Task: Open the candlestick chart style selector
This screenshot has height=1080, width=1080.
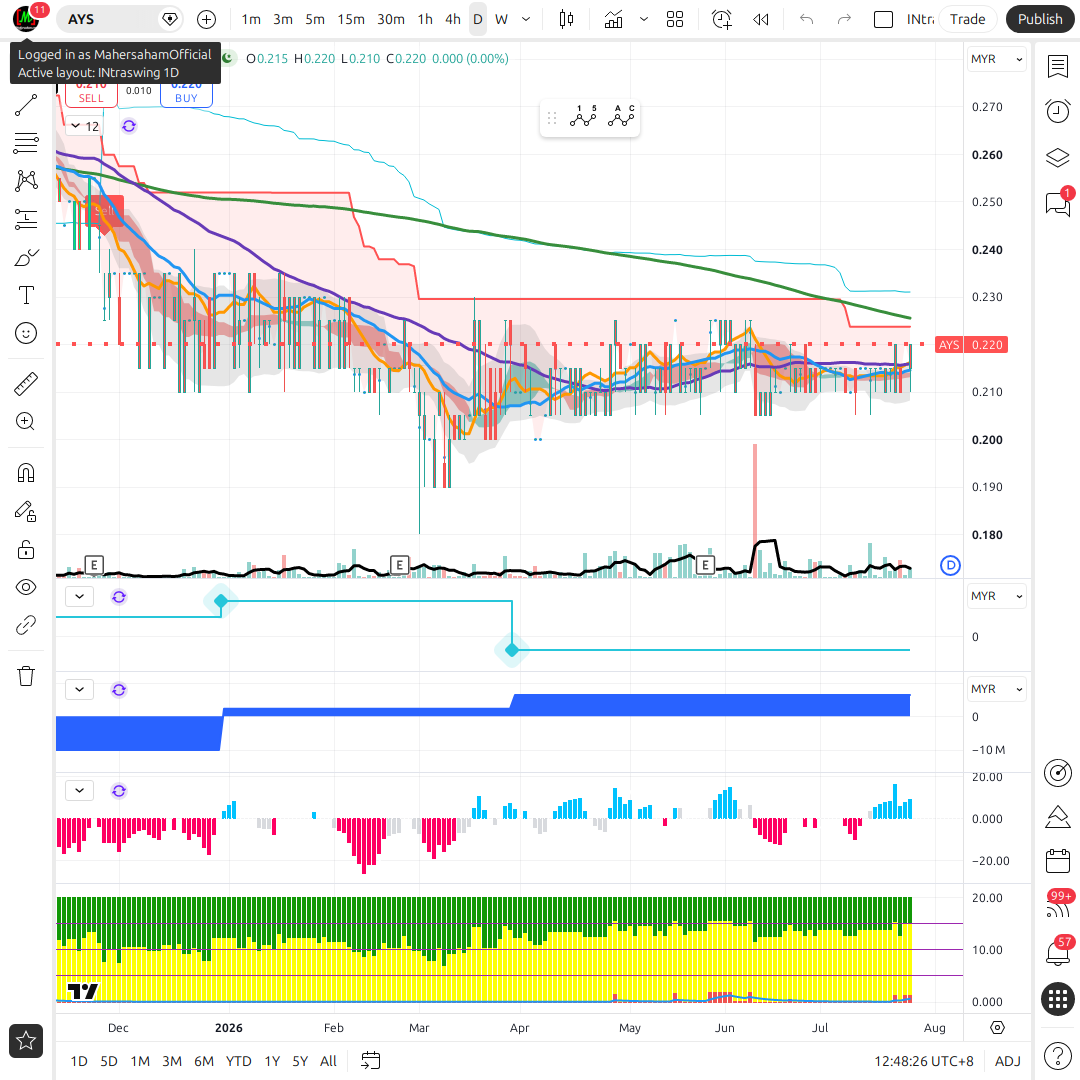Action: [566, 19]
